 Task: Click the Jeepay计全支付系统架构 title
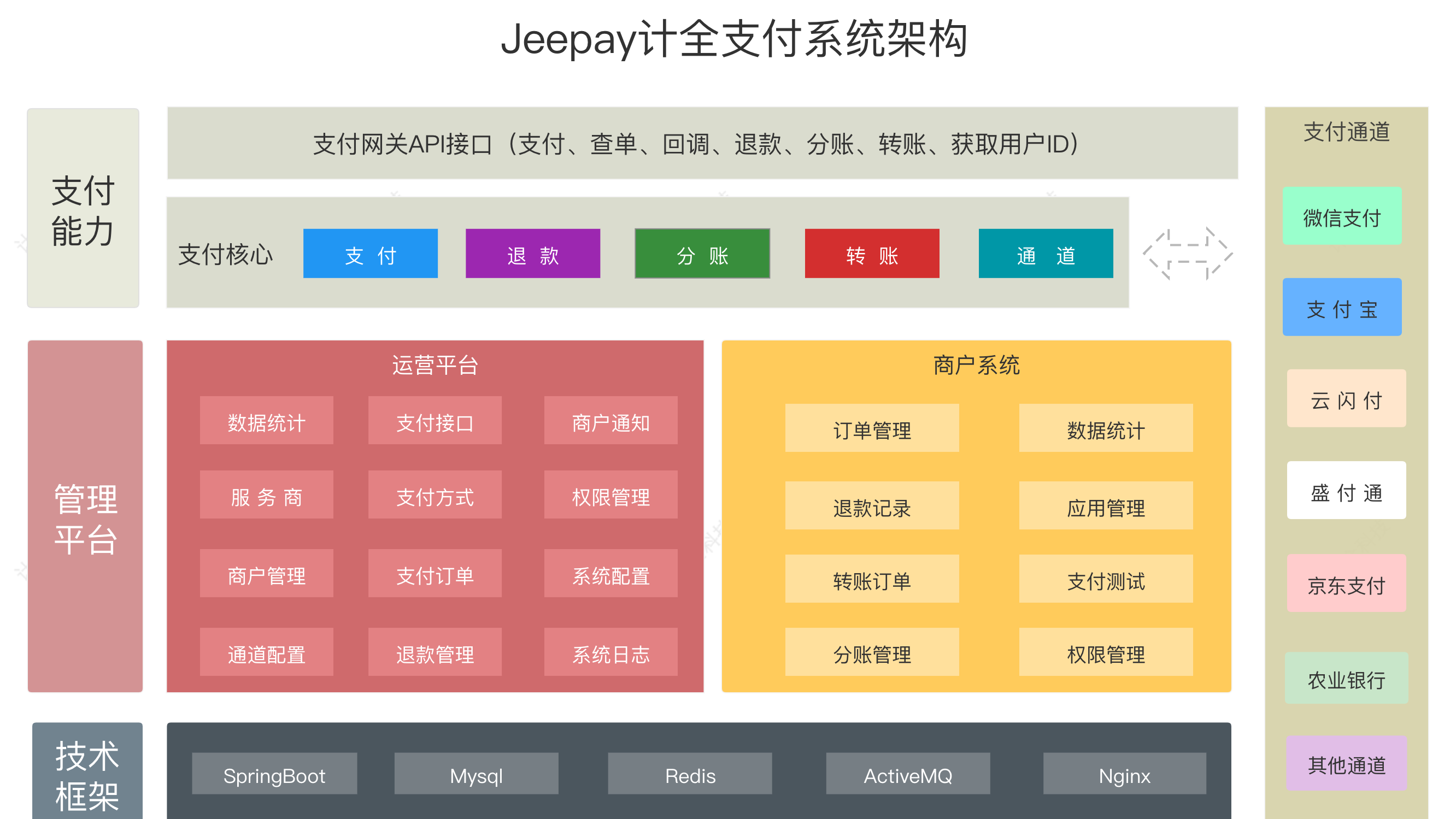pyautogui.click(x=733, y=39)
